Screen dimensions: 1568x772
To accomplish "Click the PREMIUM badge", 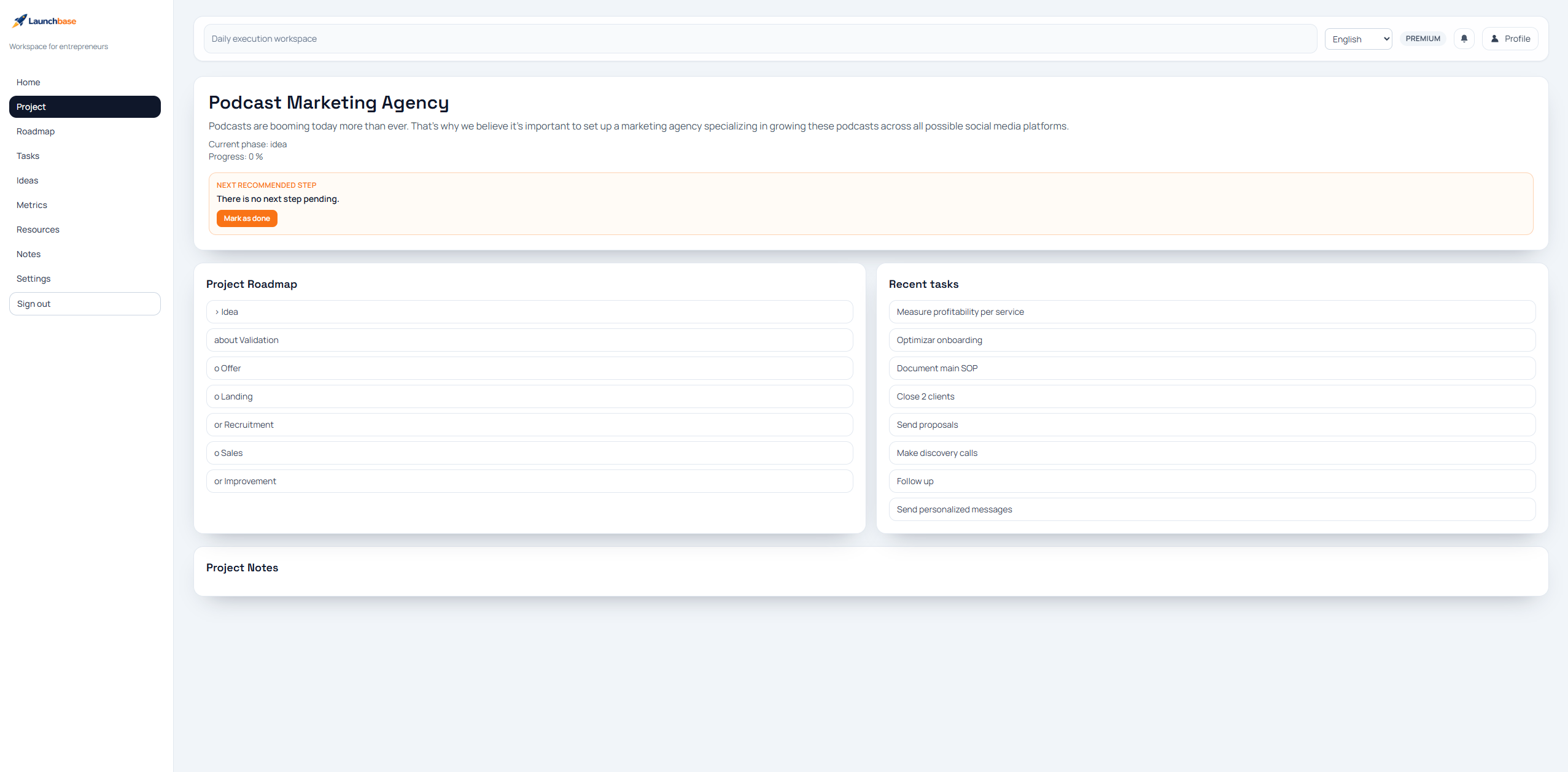I will click(1423, 38).
